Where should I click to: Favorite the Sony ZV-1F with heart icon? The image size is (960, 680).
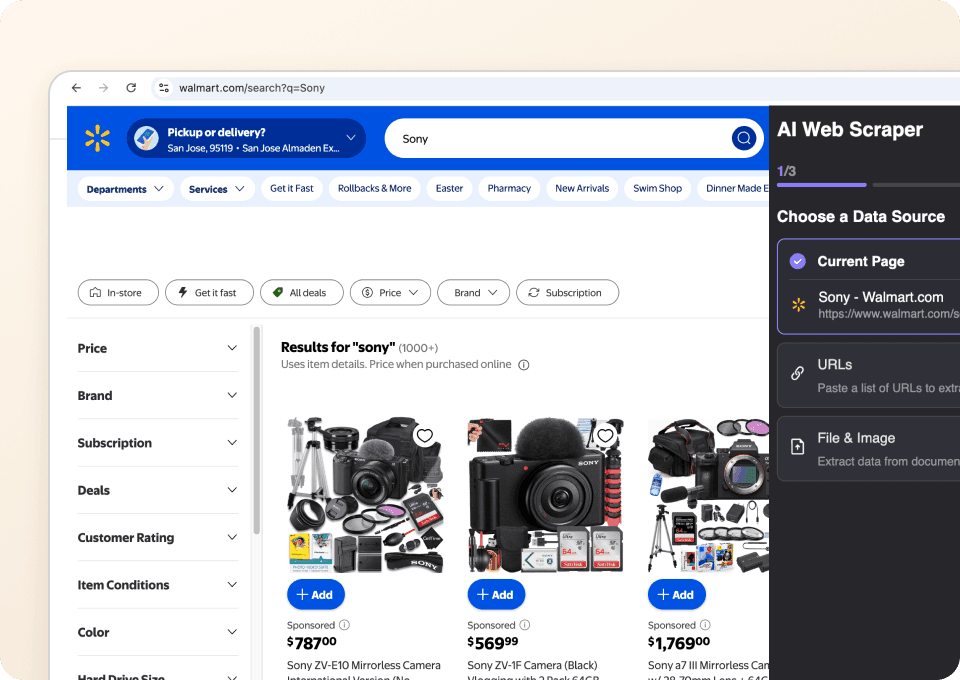click(x=605, y=436)
